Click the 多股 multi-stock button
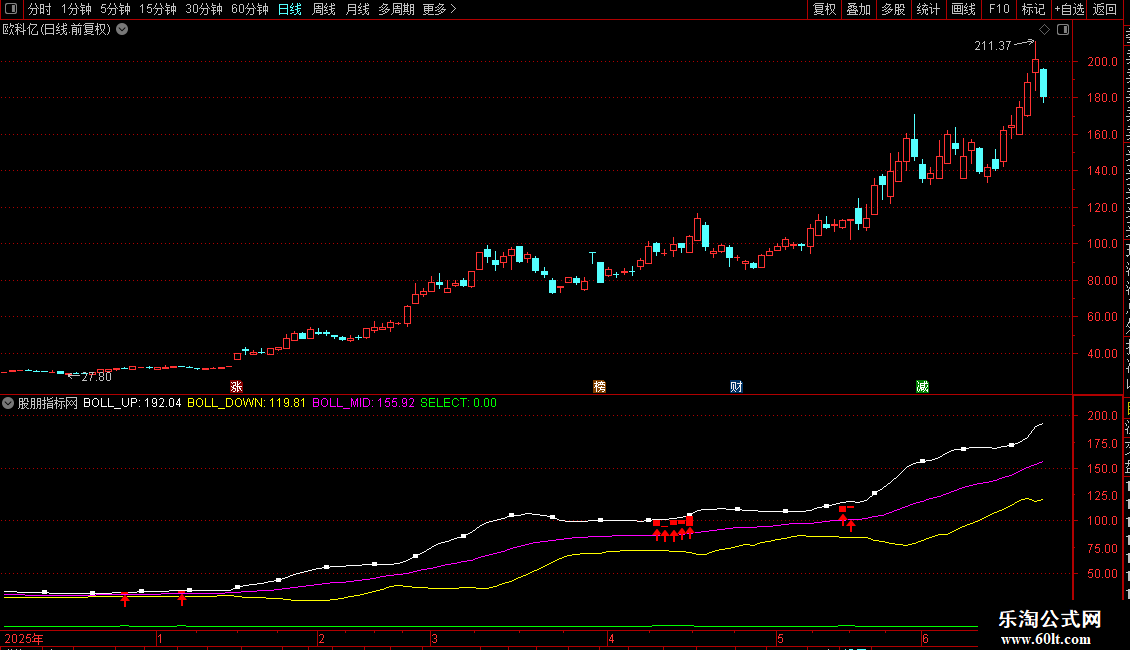Screen dimensions: 1130x650 pos(893,9)
